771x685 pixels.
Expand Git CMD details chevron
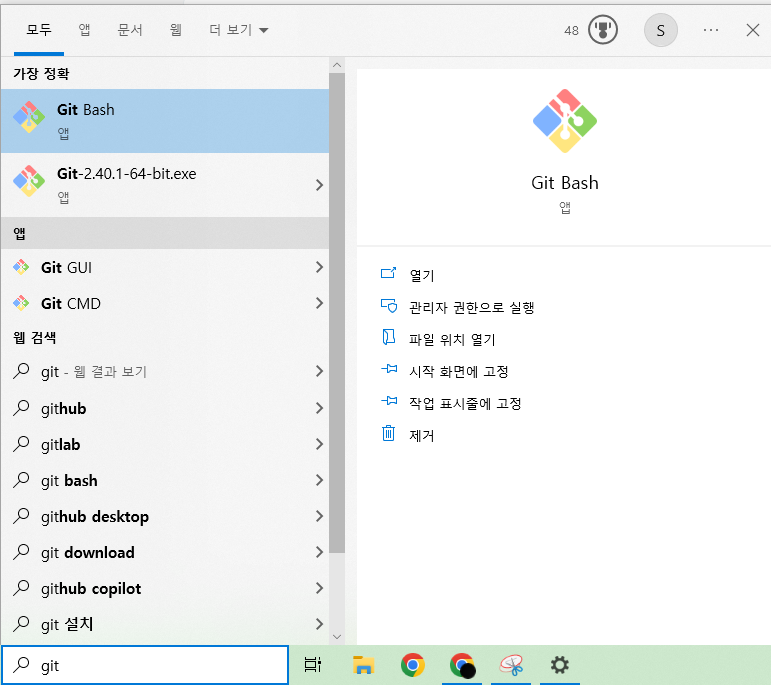319,303
